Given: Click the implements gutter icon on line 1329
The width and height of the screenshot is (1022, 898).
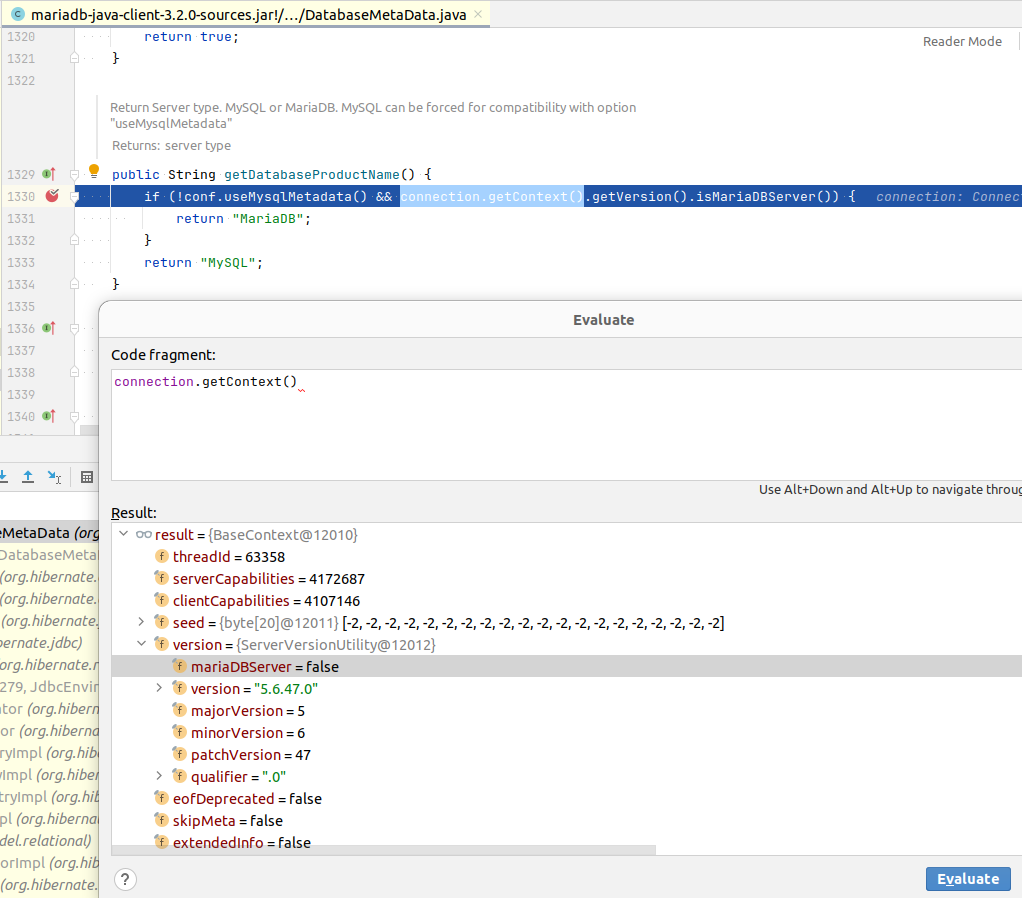Looking at the screenshot, I should click(x=48, y=175).
